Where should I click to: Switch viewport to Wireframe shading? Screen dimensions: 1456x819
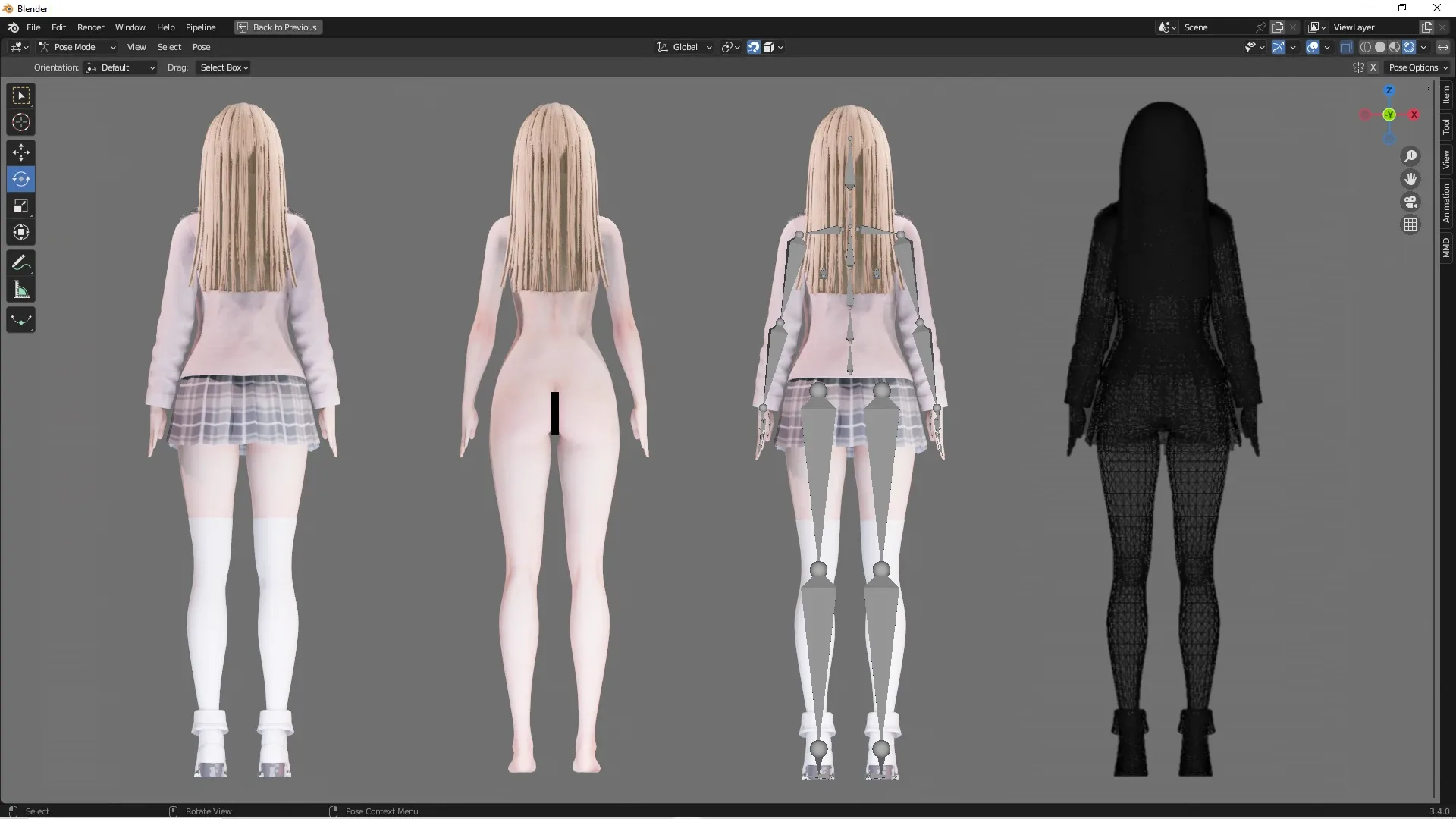coord(1366,46)
